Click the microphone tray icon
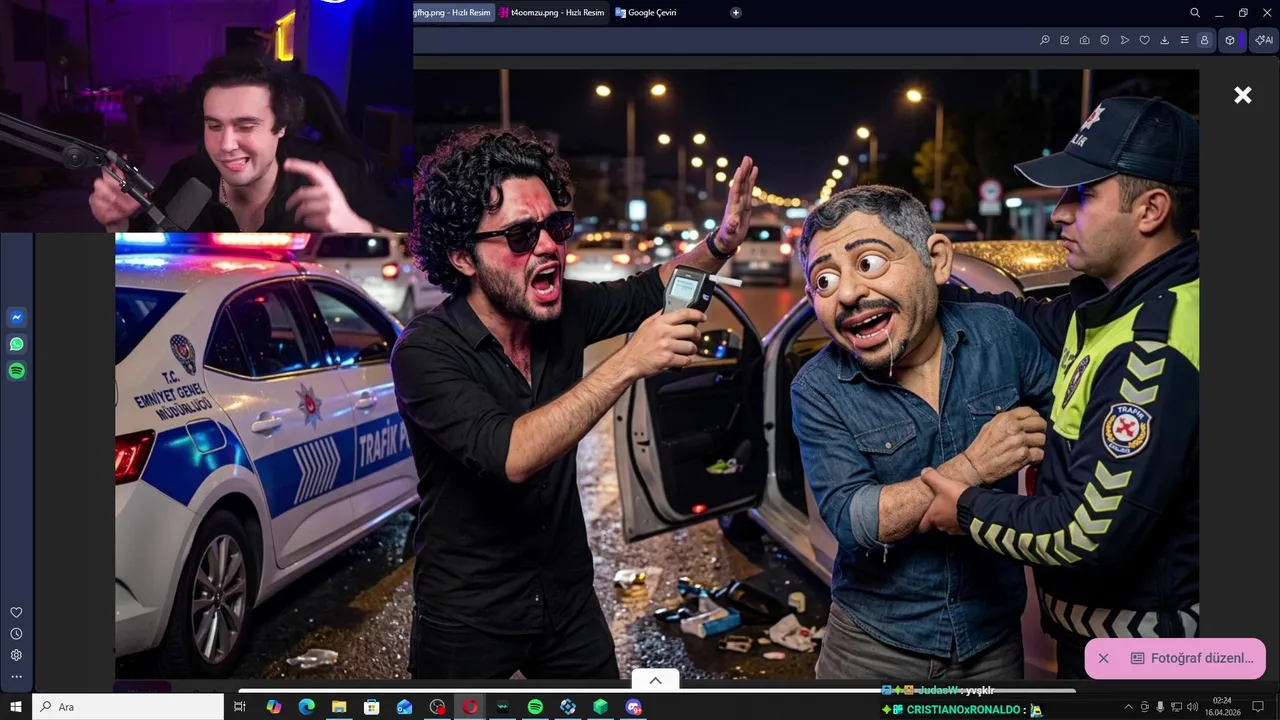 1160,707
